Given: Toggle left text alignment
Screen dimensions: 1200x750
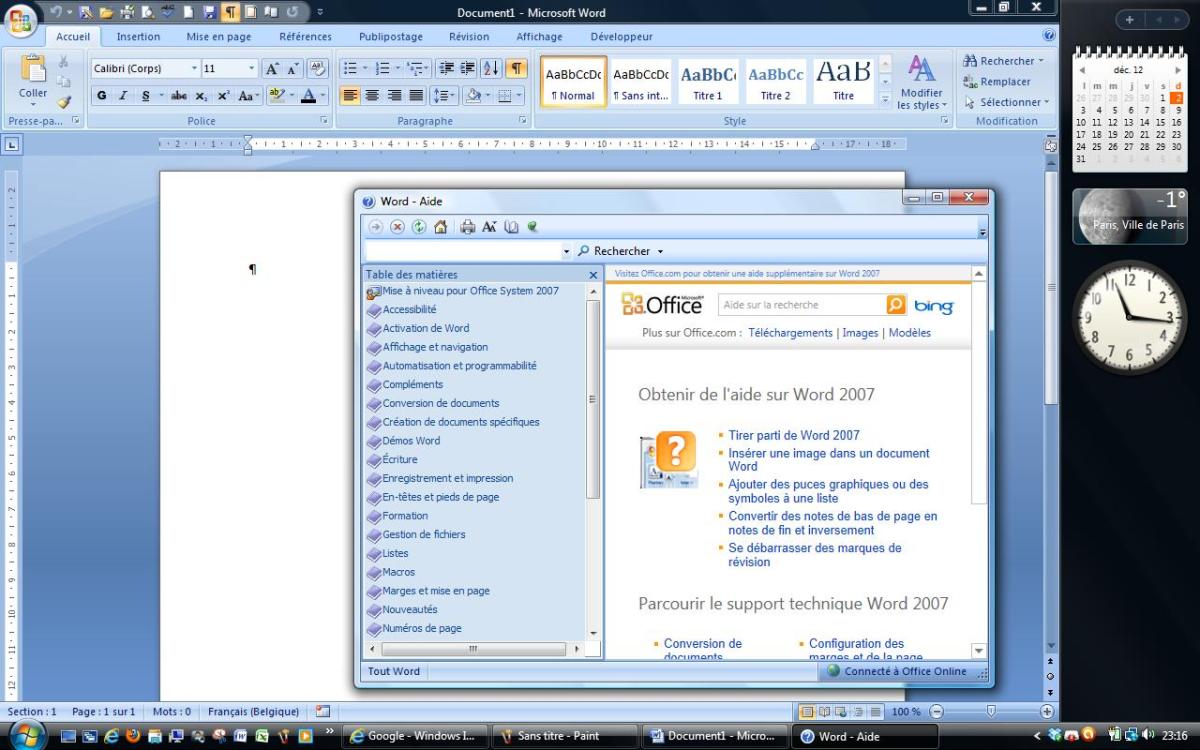Looking at the screenshot, I should click(350, 96).
